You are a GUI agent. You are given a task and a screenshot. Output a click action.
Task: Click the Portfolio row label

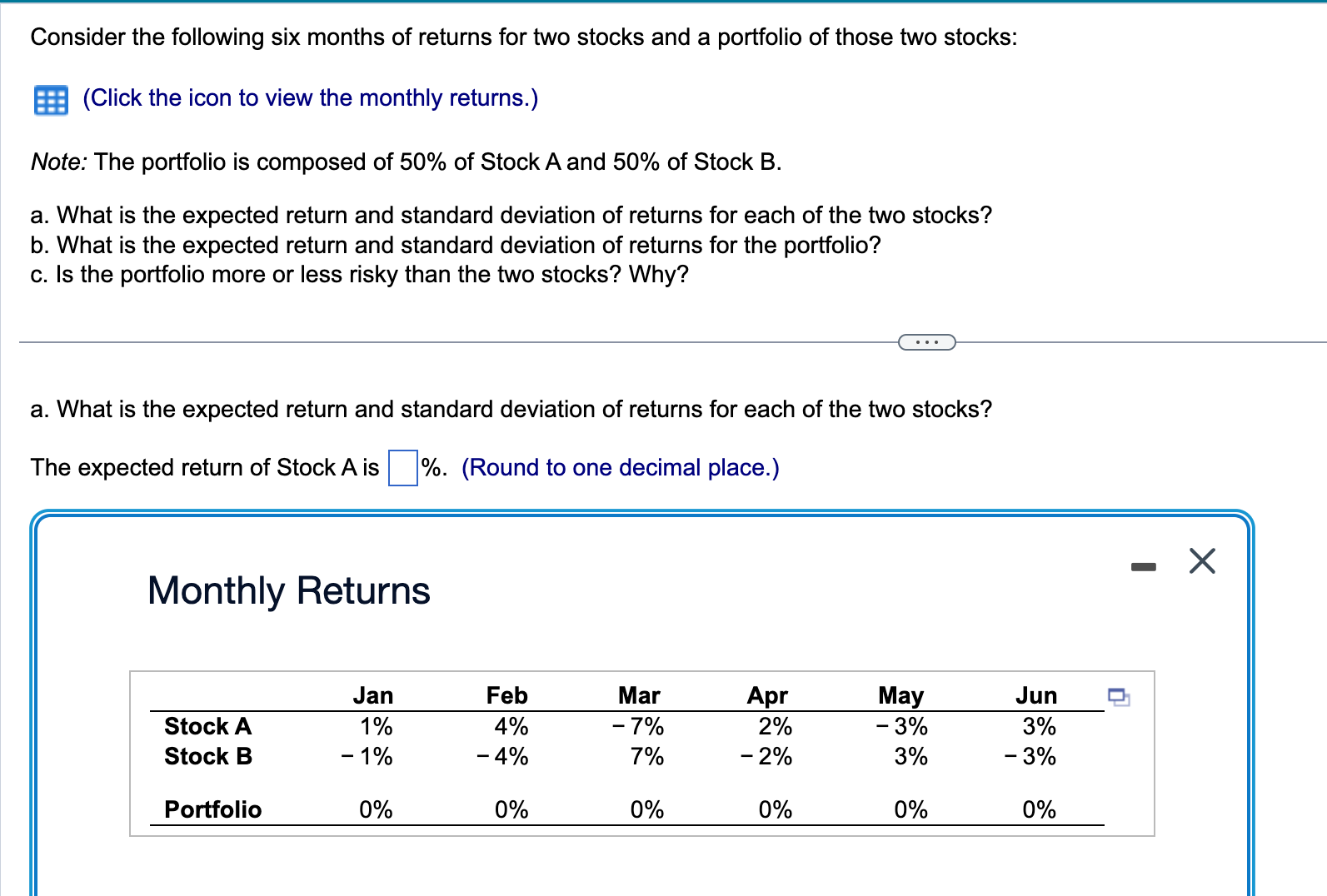[212, 809]
